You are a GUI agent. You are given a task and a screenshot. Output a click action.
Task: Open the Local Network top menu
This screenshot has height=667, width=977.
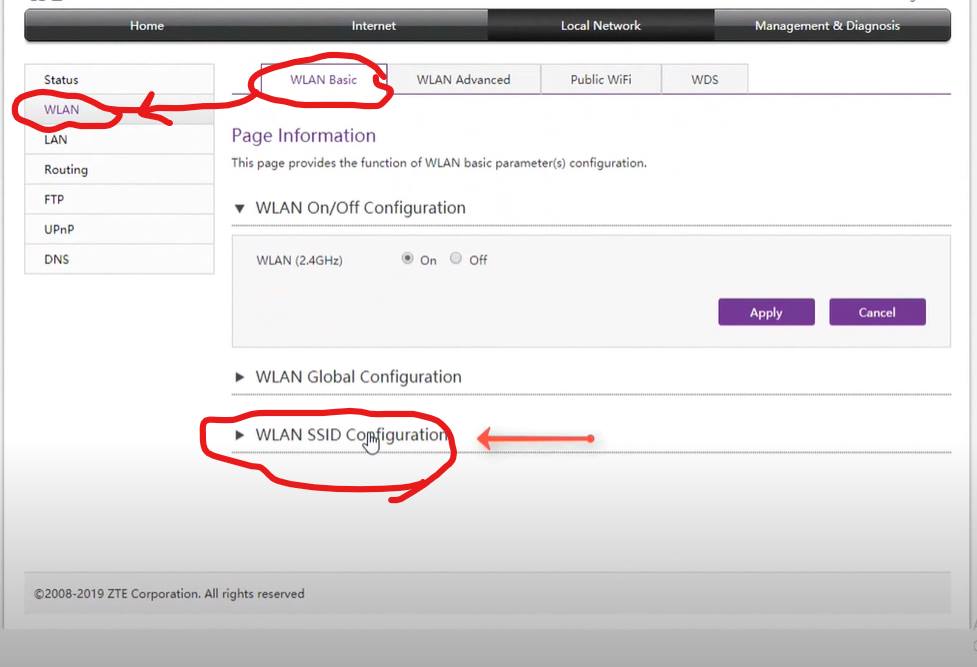coord(600,26)
